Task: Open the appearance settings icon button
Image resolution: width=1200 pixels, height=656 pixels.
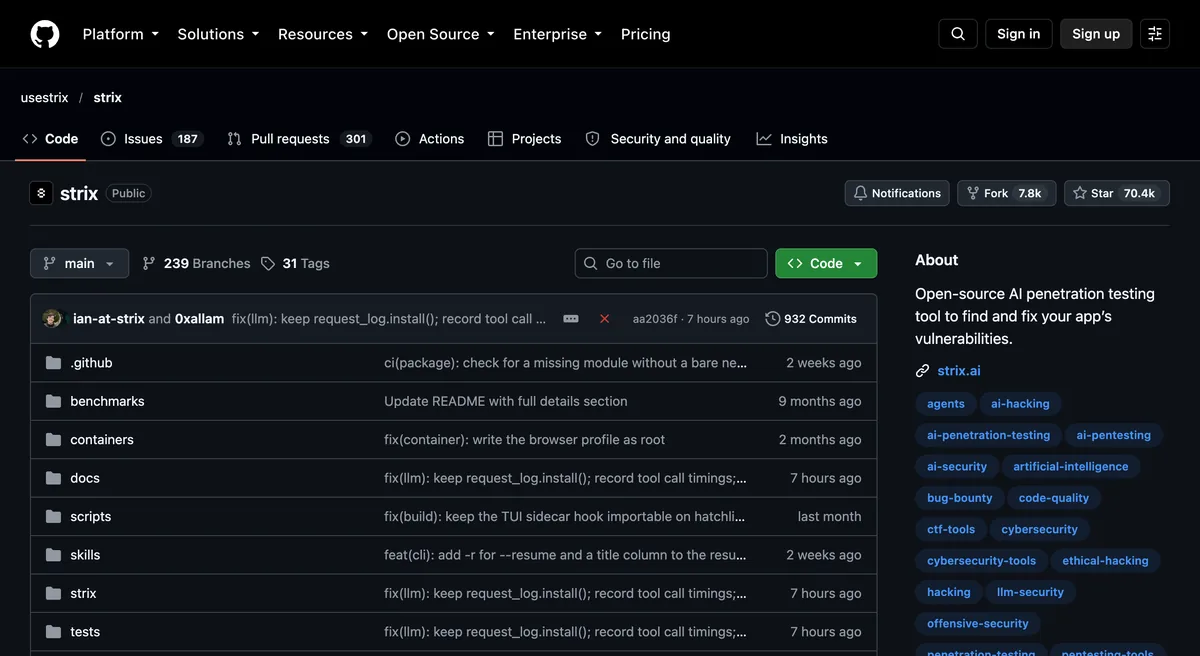Action: click(x=1155, y=34)
